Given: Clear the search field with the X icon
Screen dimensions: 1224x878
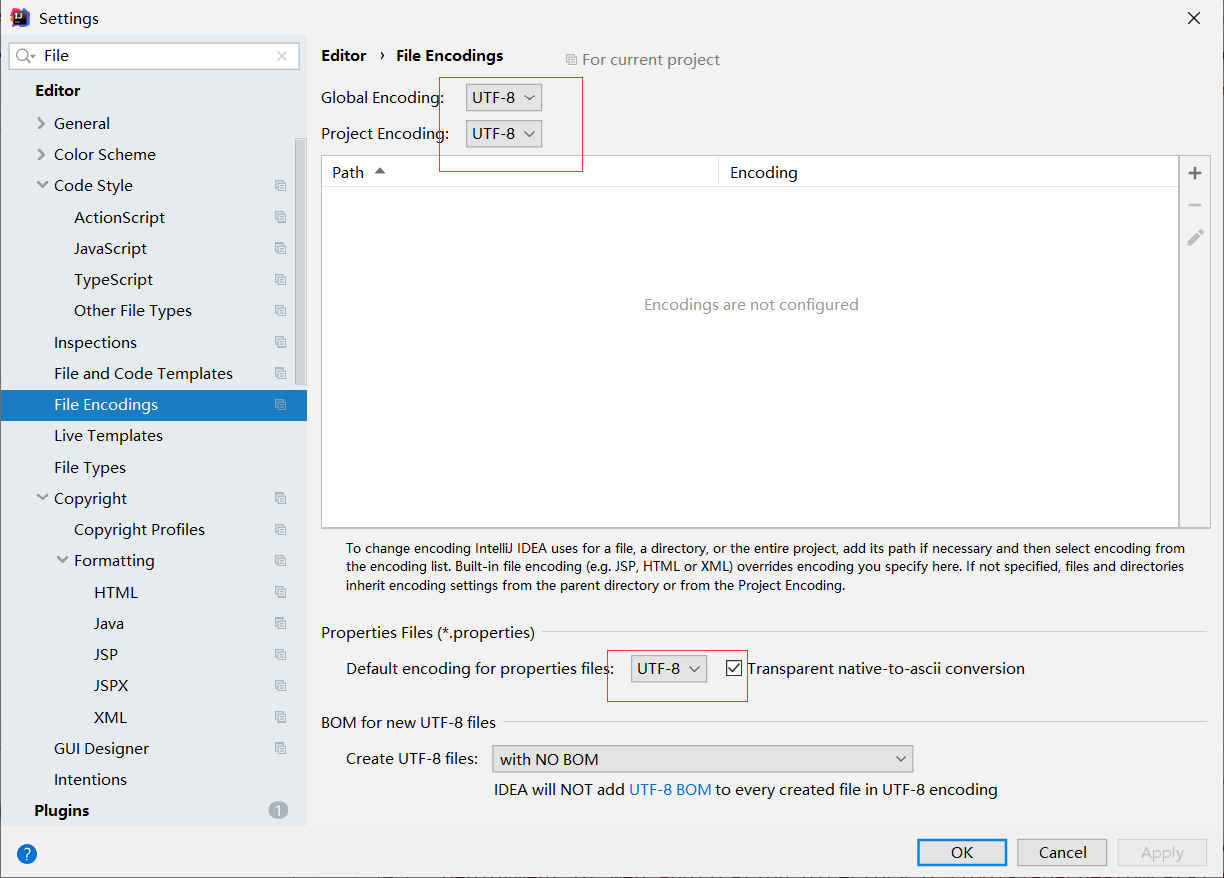Looking at the screenshot, I should pos(282,56).
